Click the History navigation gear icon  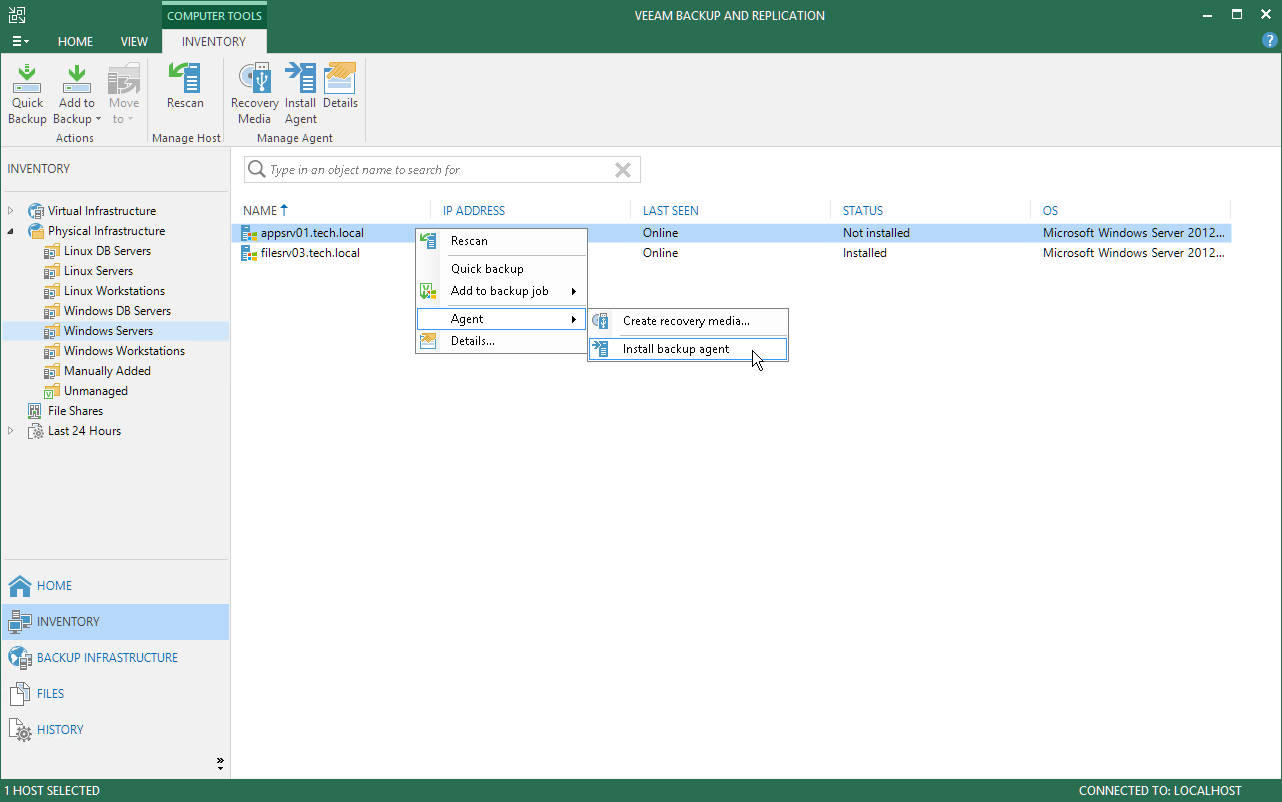[20, 730]
